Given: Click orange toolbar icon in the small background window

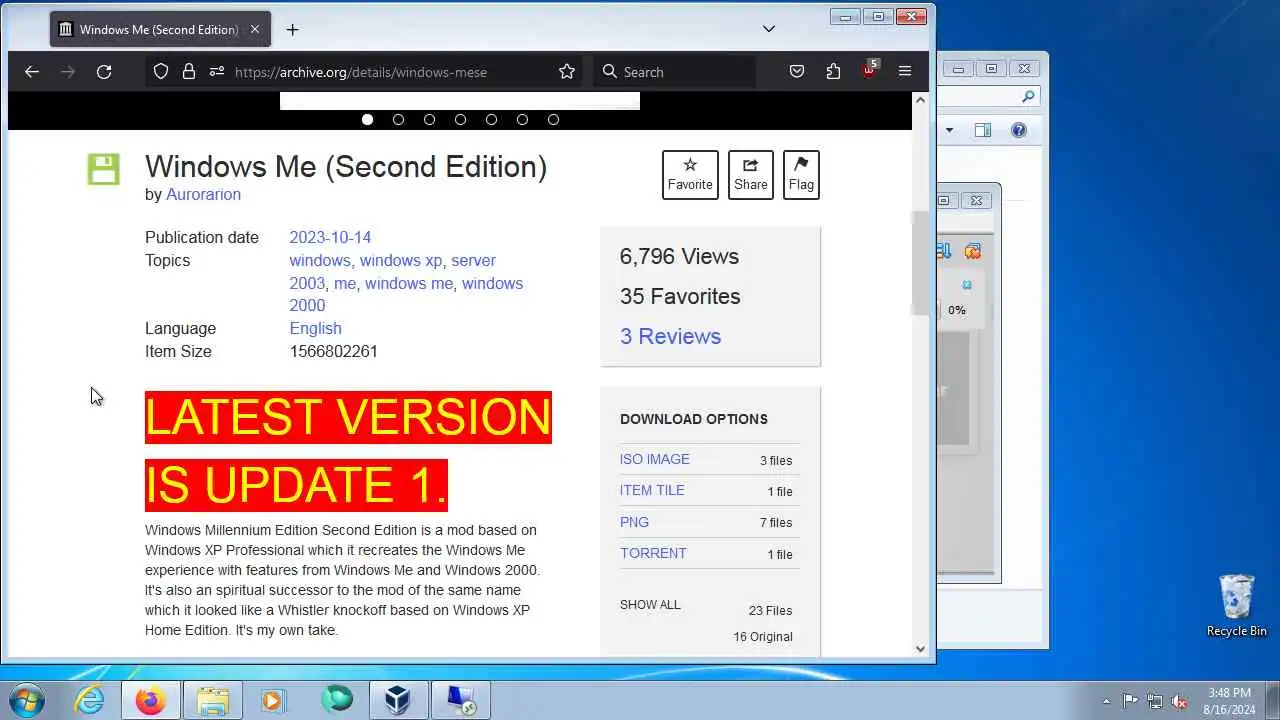Looking at the screenshot, I should (972, 251).
